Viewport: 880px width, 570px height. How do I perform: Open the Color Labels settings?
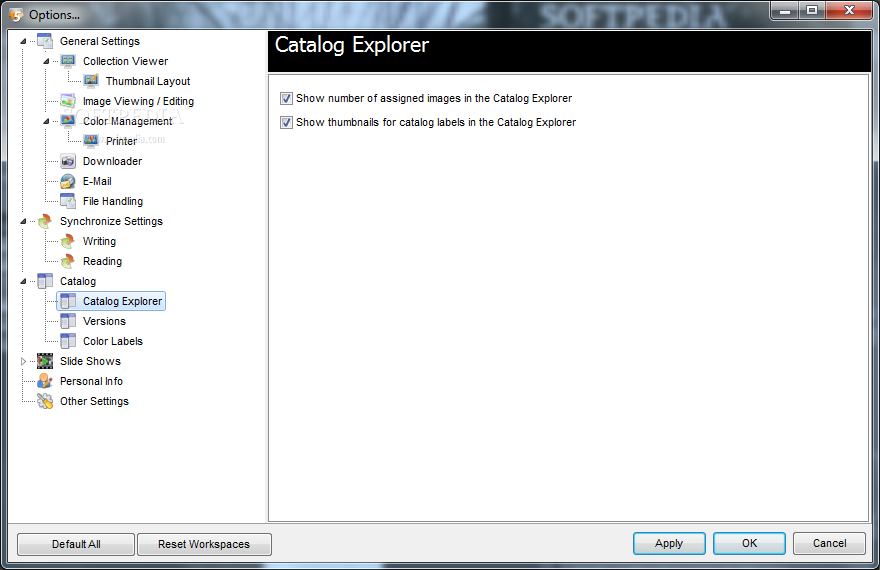coord(113,341)
